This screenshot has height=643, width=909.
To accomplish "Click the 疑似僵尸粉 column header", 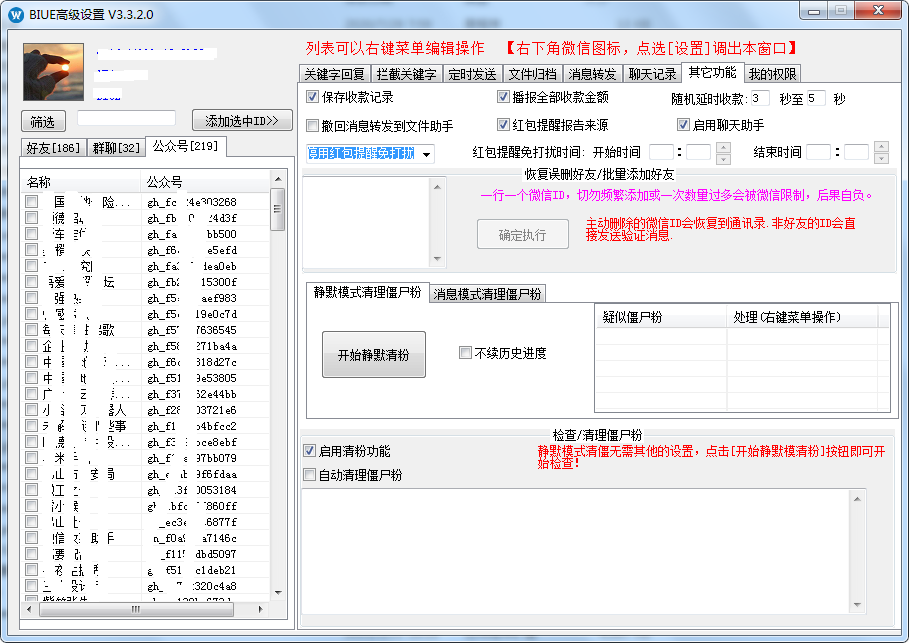I will 661,317.
